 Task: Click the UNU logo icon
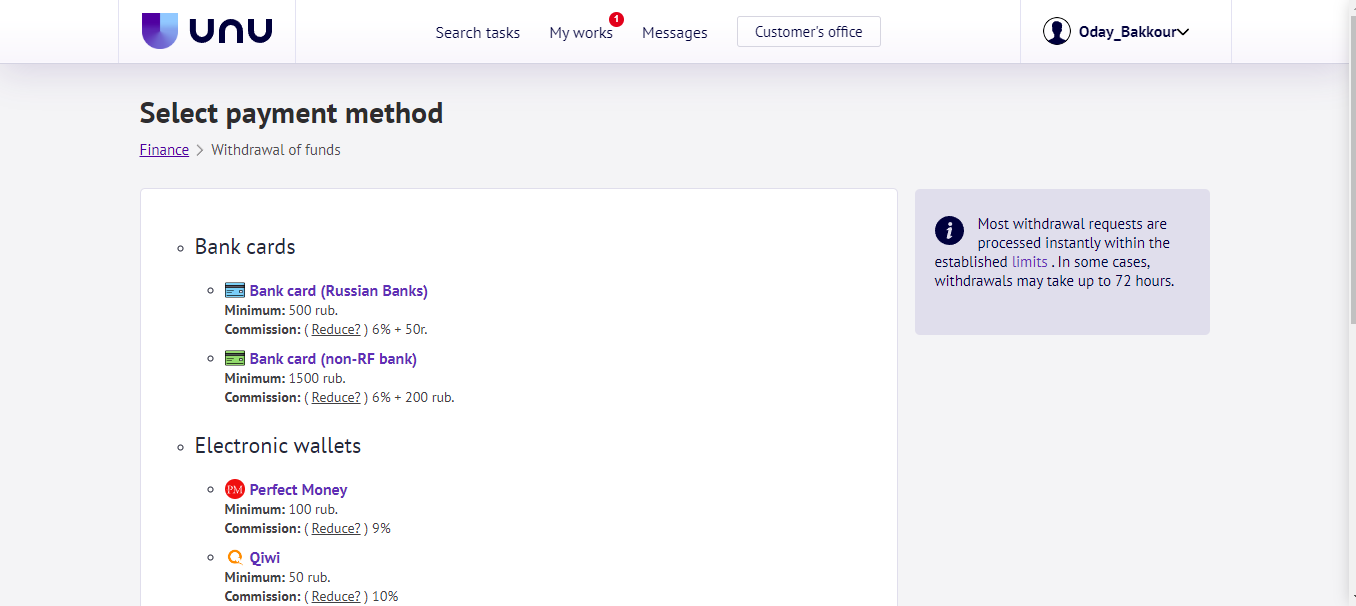pyautogui.click(x=160, y=31)
